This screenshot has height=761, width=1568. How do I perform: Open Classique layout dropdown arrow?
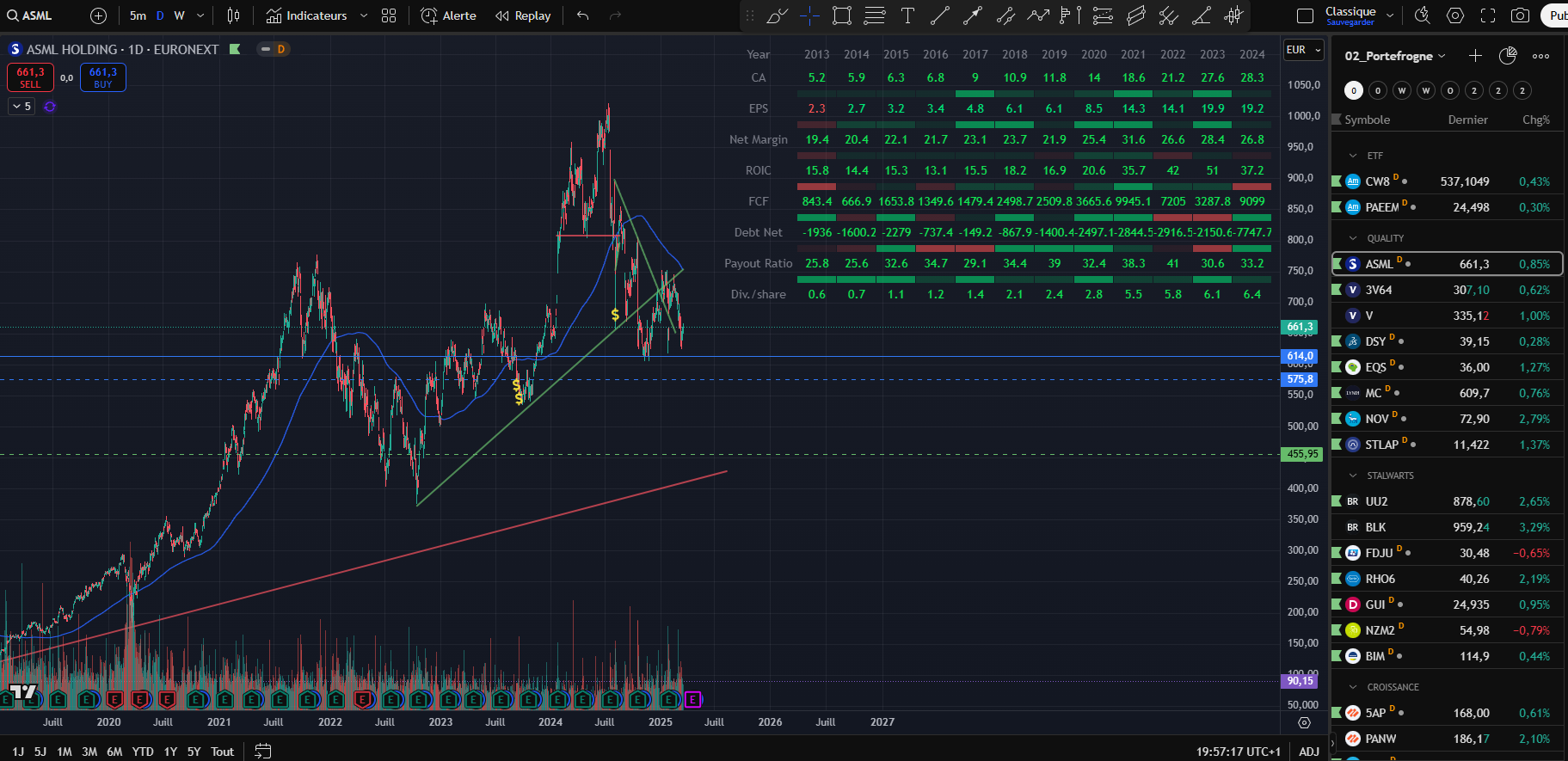(1390, 15)
